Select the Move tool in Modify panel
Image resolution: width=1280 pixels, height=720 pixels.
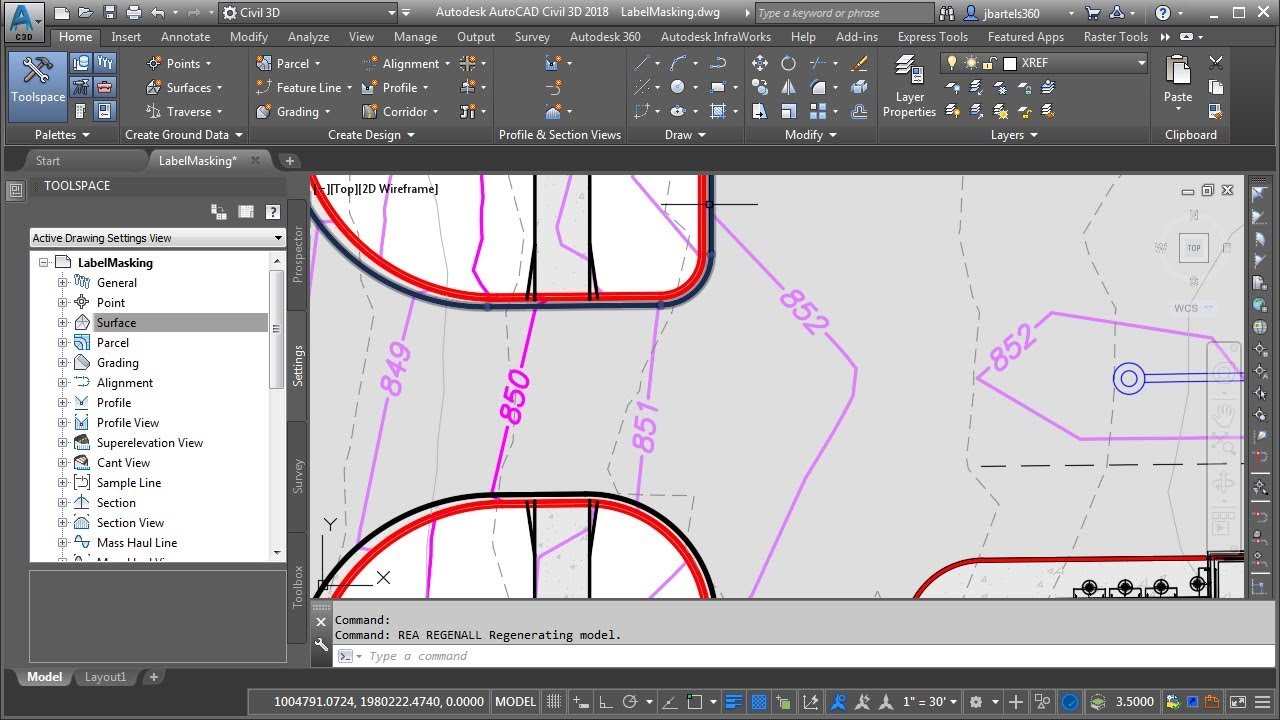pos(760,63)
